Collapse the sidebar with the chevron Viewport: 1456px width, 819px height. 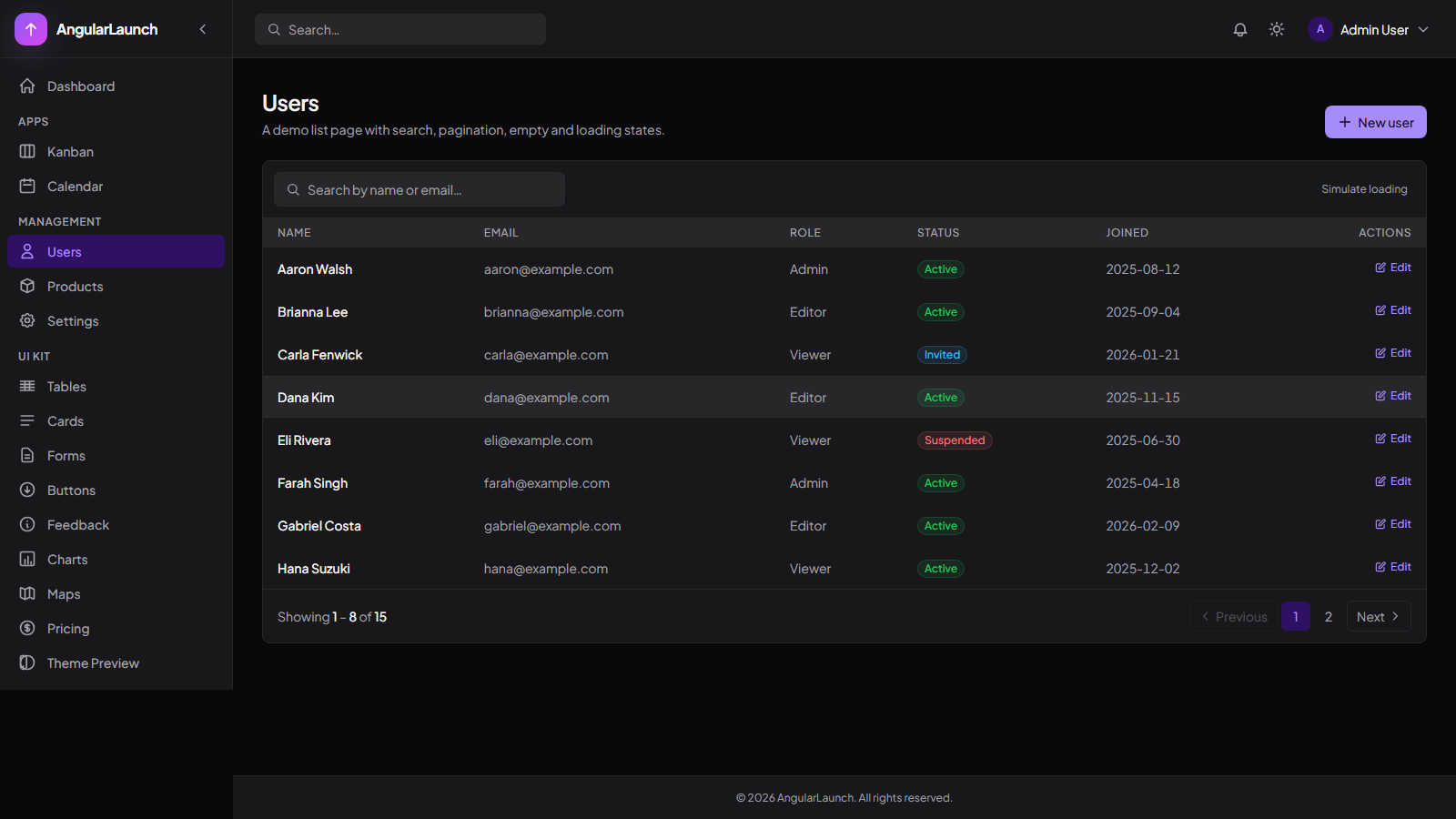click(203, 29)
